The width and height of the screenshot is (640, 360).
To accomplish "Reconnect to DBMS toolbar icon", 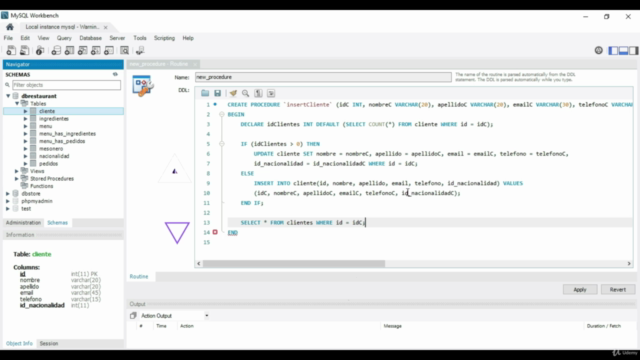I will 140,51.
